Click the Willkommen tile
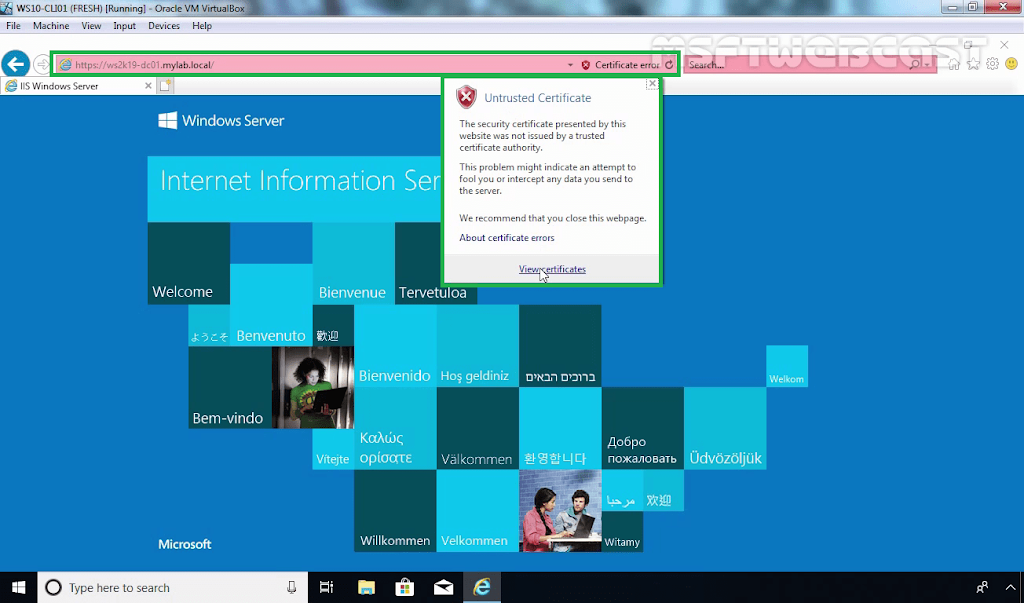 (395, 510)
